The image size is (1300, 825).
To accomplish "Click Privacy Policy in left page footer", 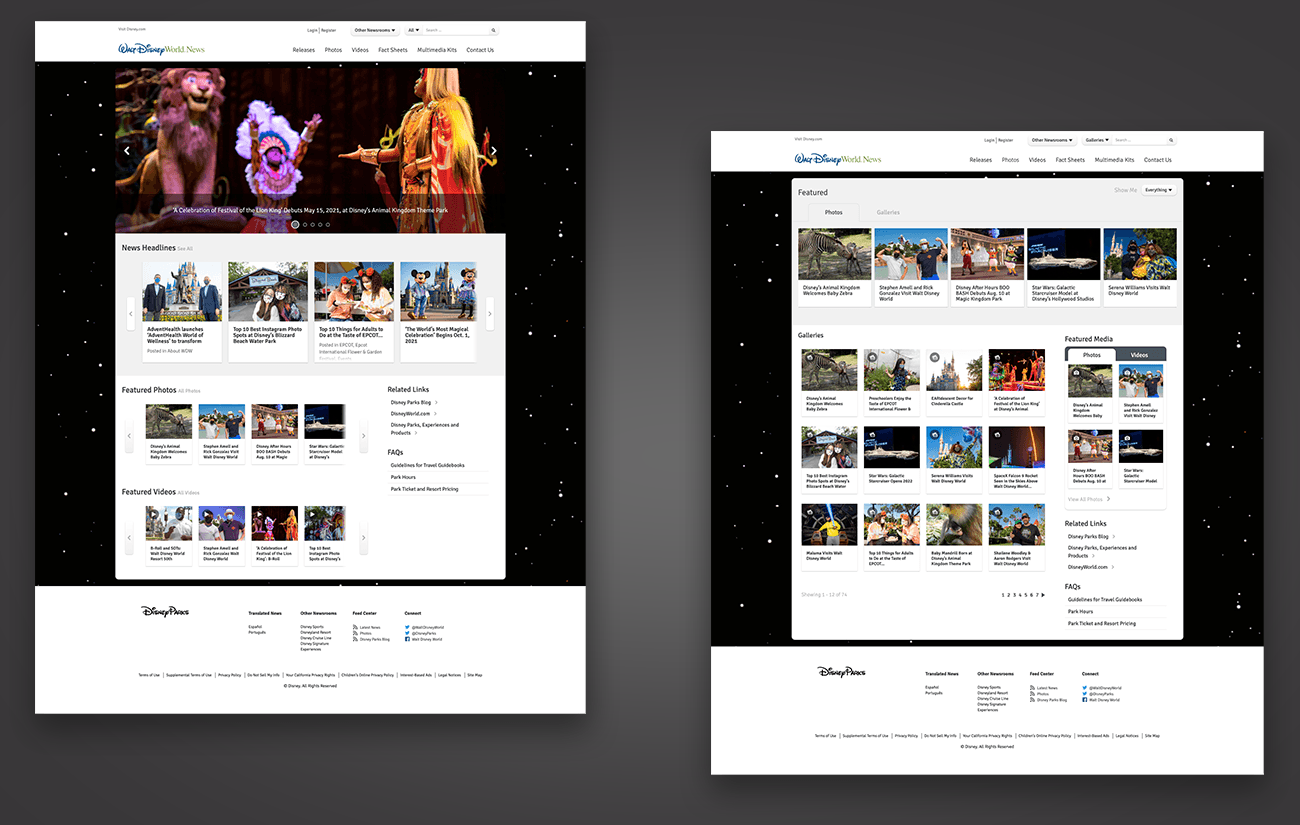I will (x=229, y=675).
